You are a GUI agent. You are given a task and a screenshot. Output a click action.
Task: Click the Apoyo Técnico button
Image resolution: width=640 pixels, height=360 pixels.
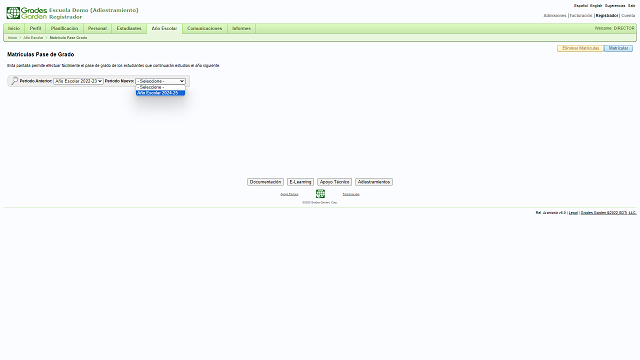coord(334,182)
